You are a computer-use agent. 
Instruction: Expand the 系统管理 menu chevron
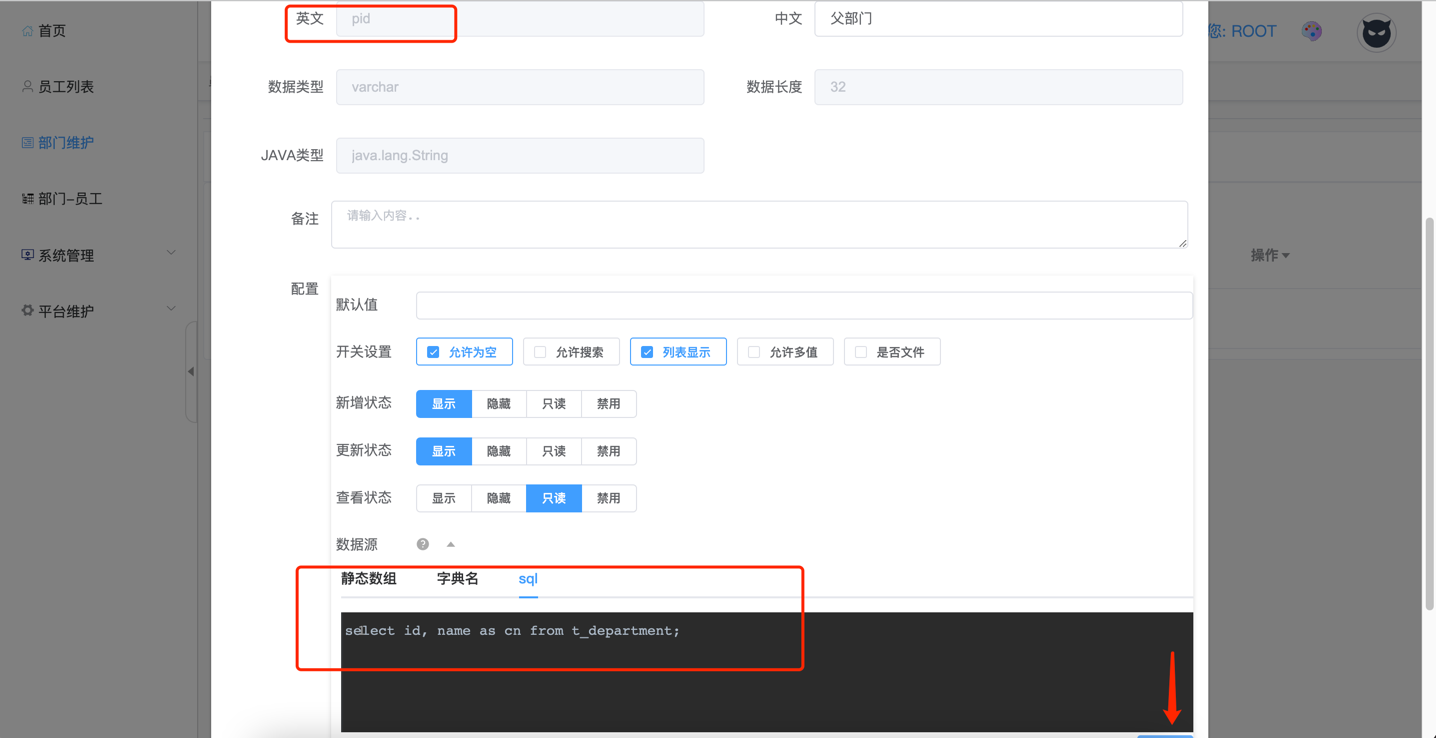171,254
